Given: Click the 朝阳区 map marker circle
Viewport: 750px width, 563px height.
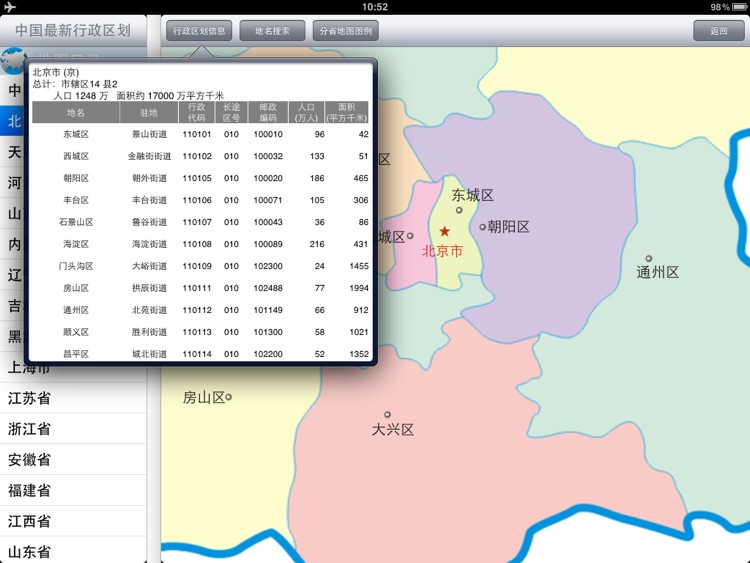Looking at the screenshot, I should (483, 227).
